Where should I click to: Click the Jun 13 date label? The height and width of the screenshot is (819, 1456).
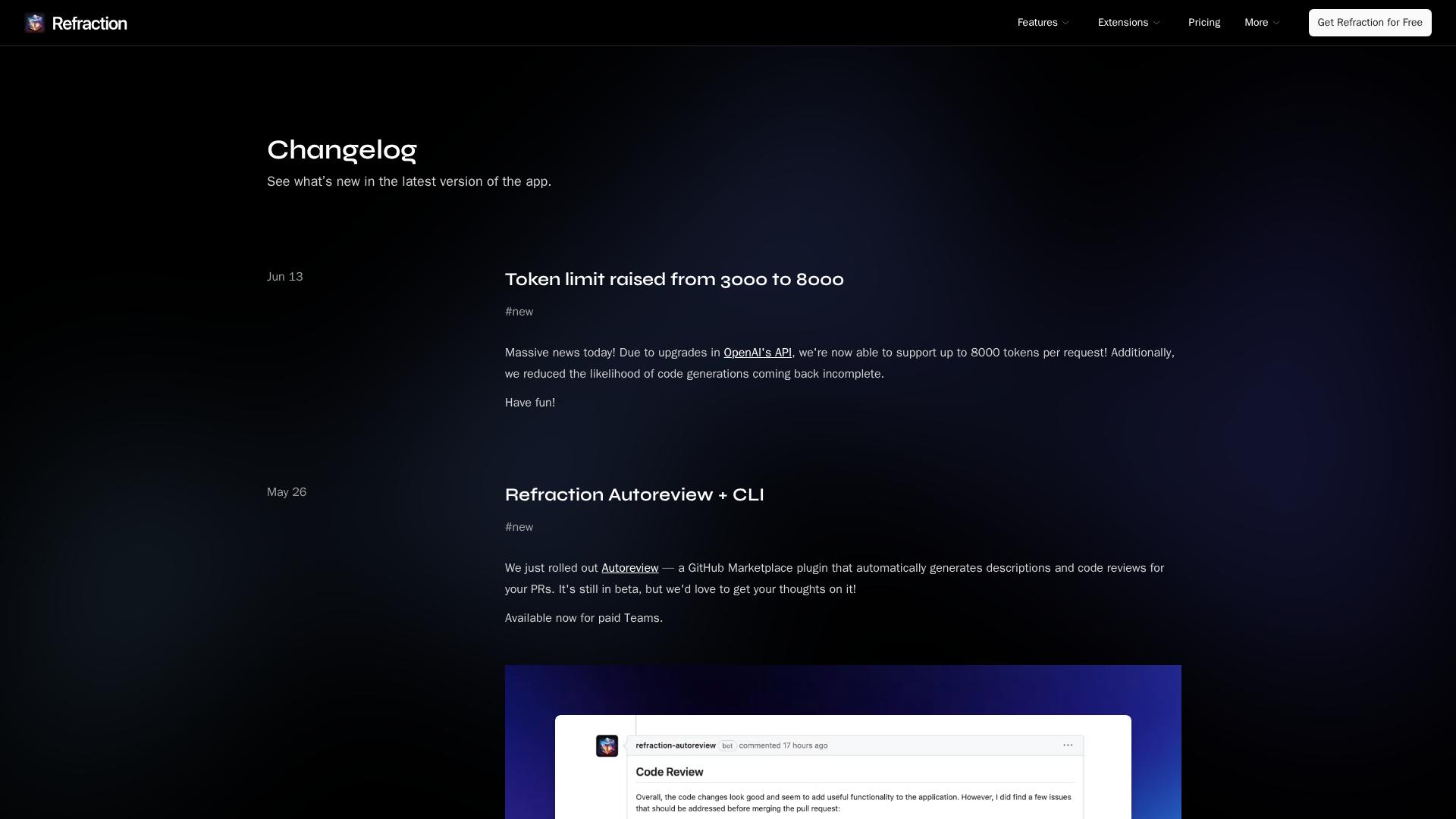pyautogui.click(x=284, y=277)
